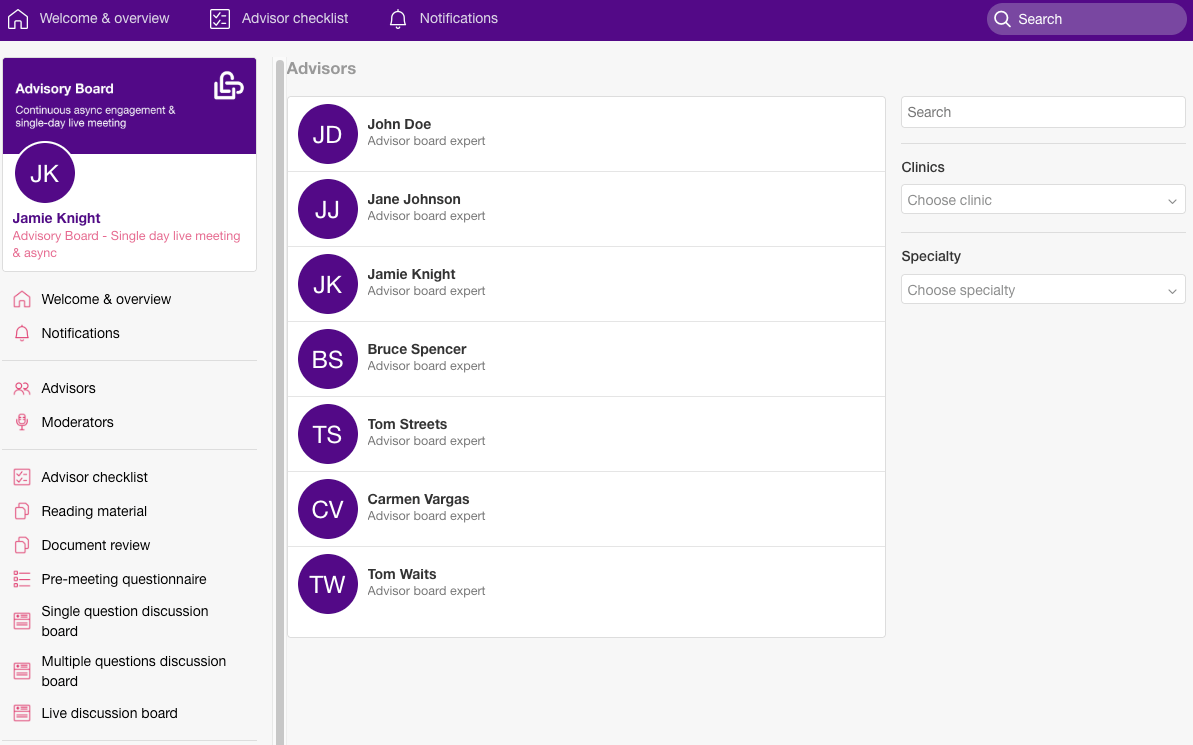Open sidebar Notifications link
1193x745 pixels.
coord(81,333)
